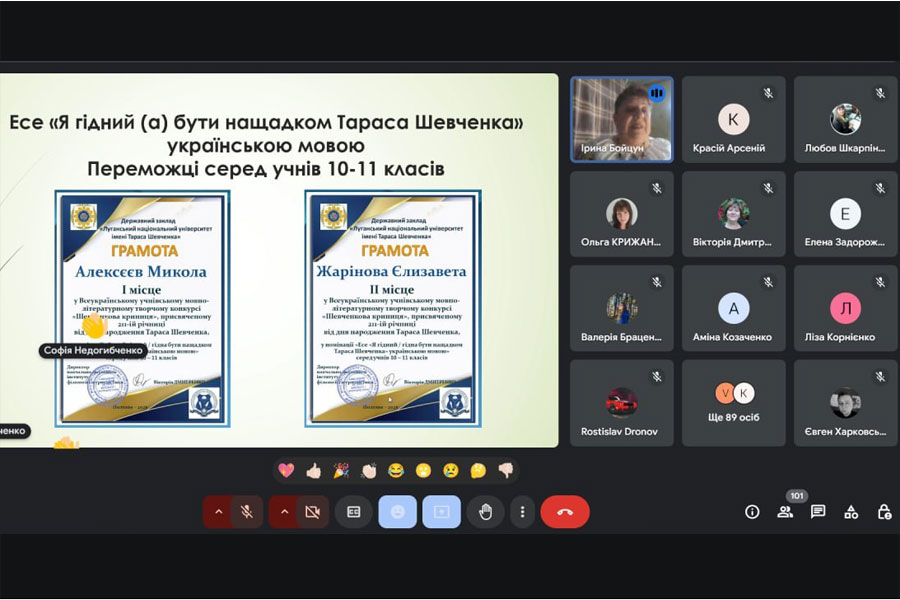The image size is (900, 600).
Task: Send the heart emoji reaction
Action: click(x=286, y=471)
